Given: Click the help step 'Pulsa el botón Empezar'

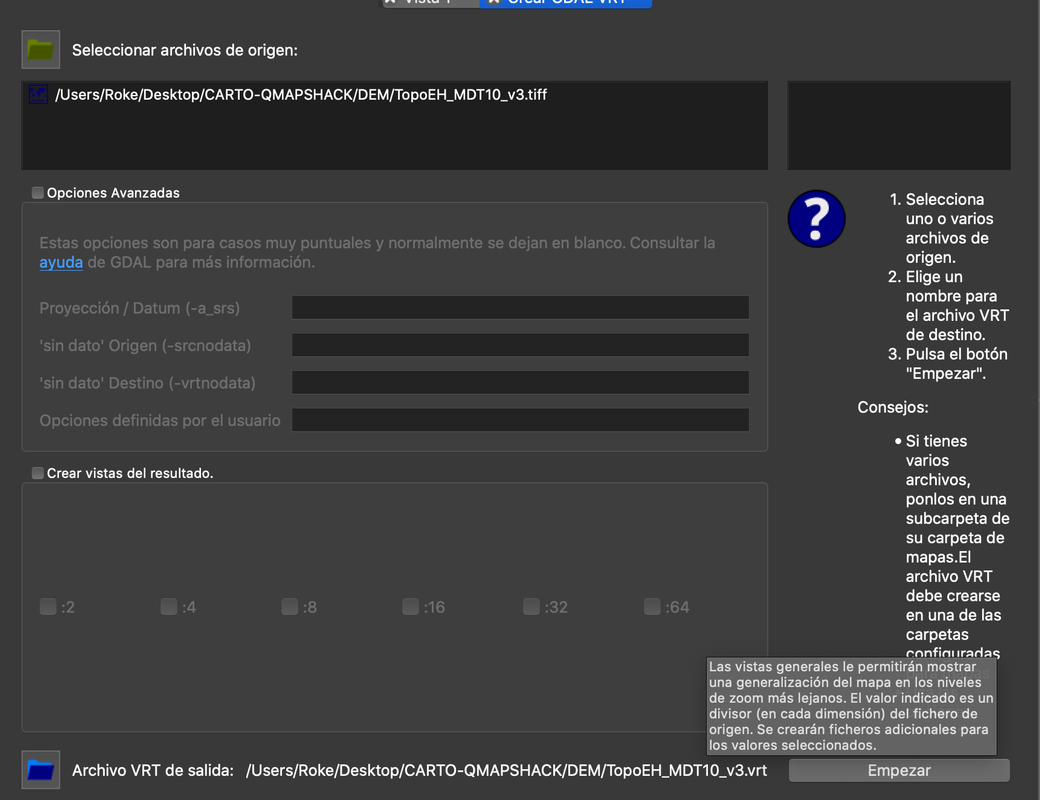Looking at the screenshot, I should coord(956,364).
